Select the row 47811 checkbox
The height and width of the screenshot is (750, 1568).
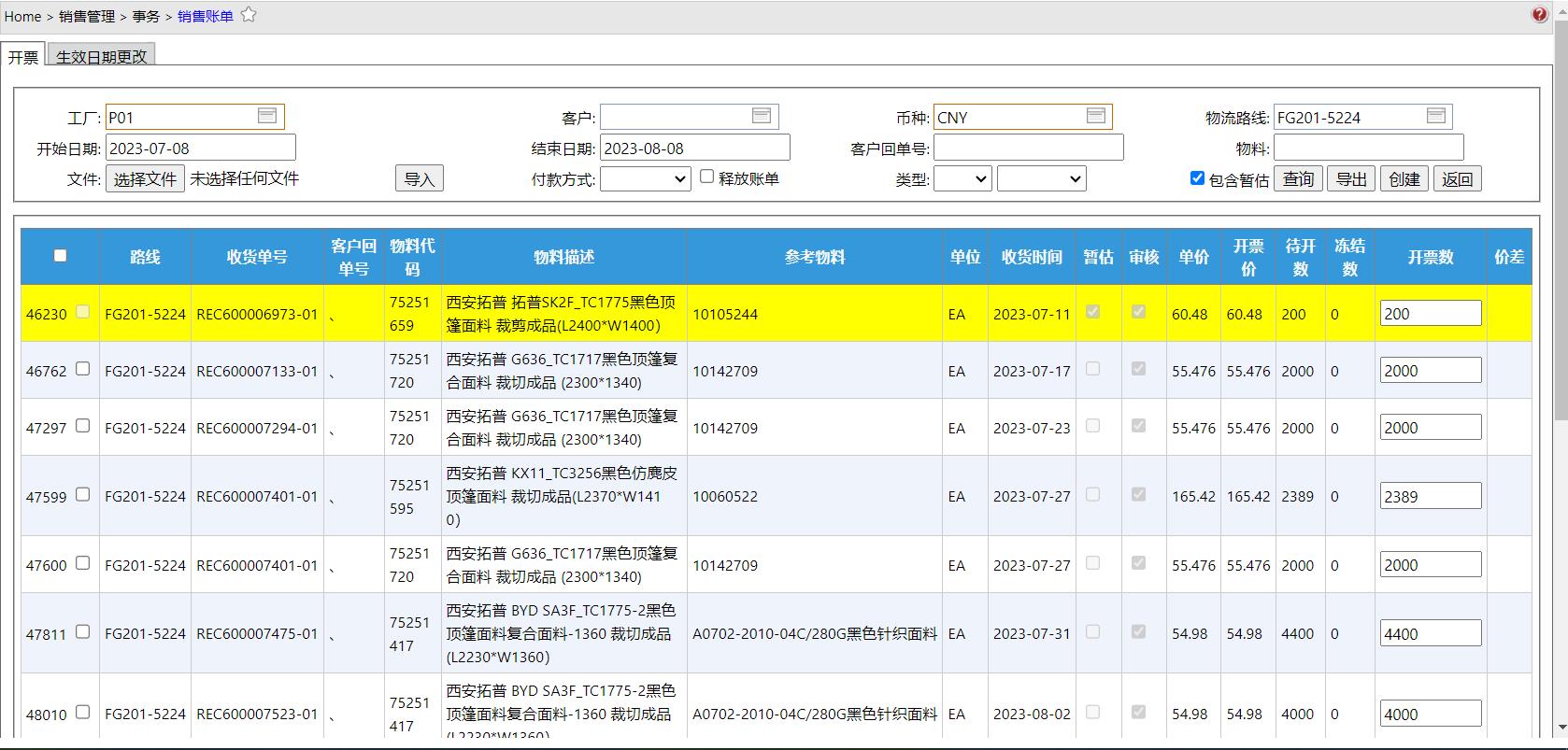[x=82, y=631]
